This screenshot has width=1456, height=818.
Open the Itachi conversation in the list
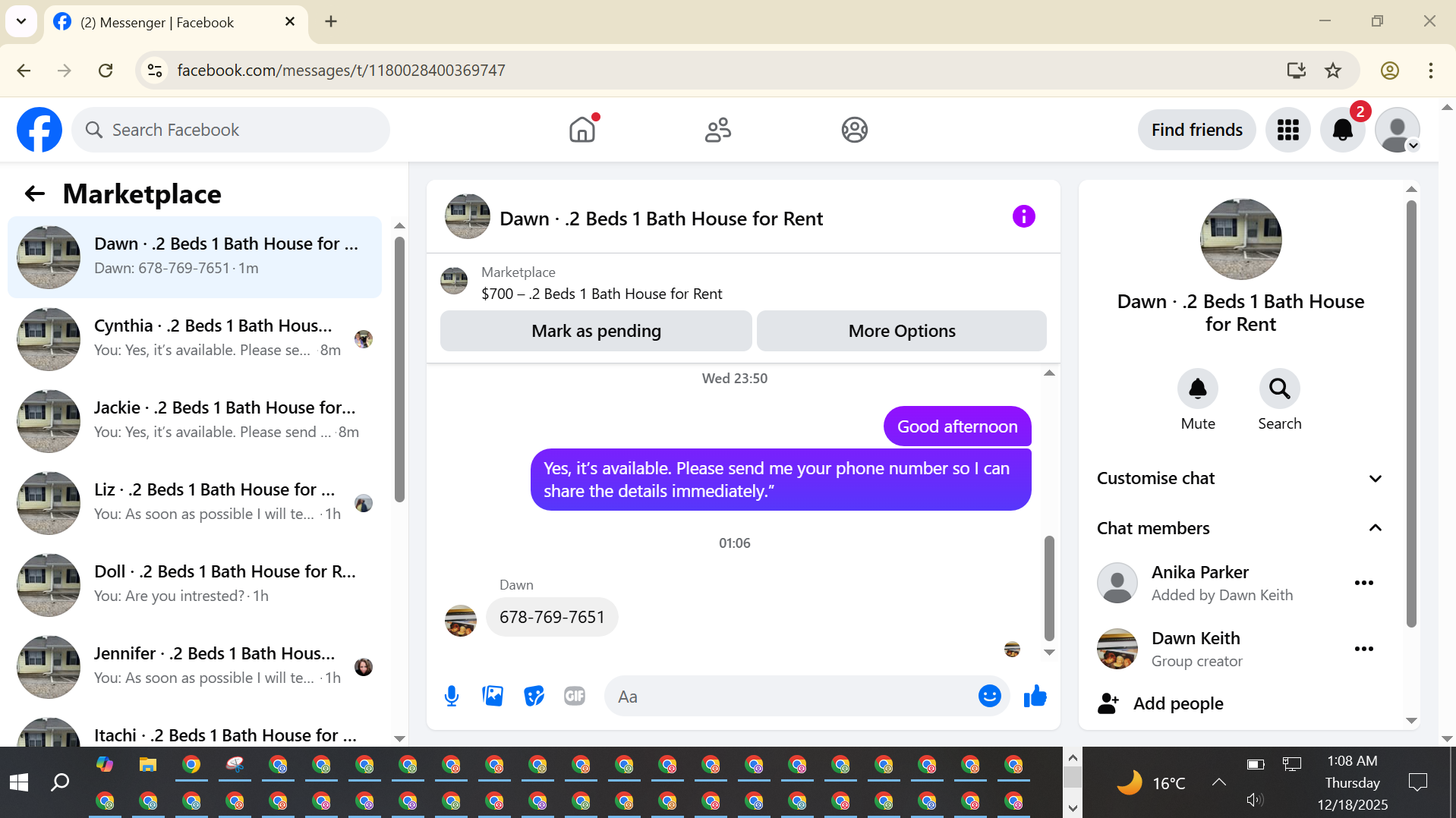(x=194, y=730)
